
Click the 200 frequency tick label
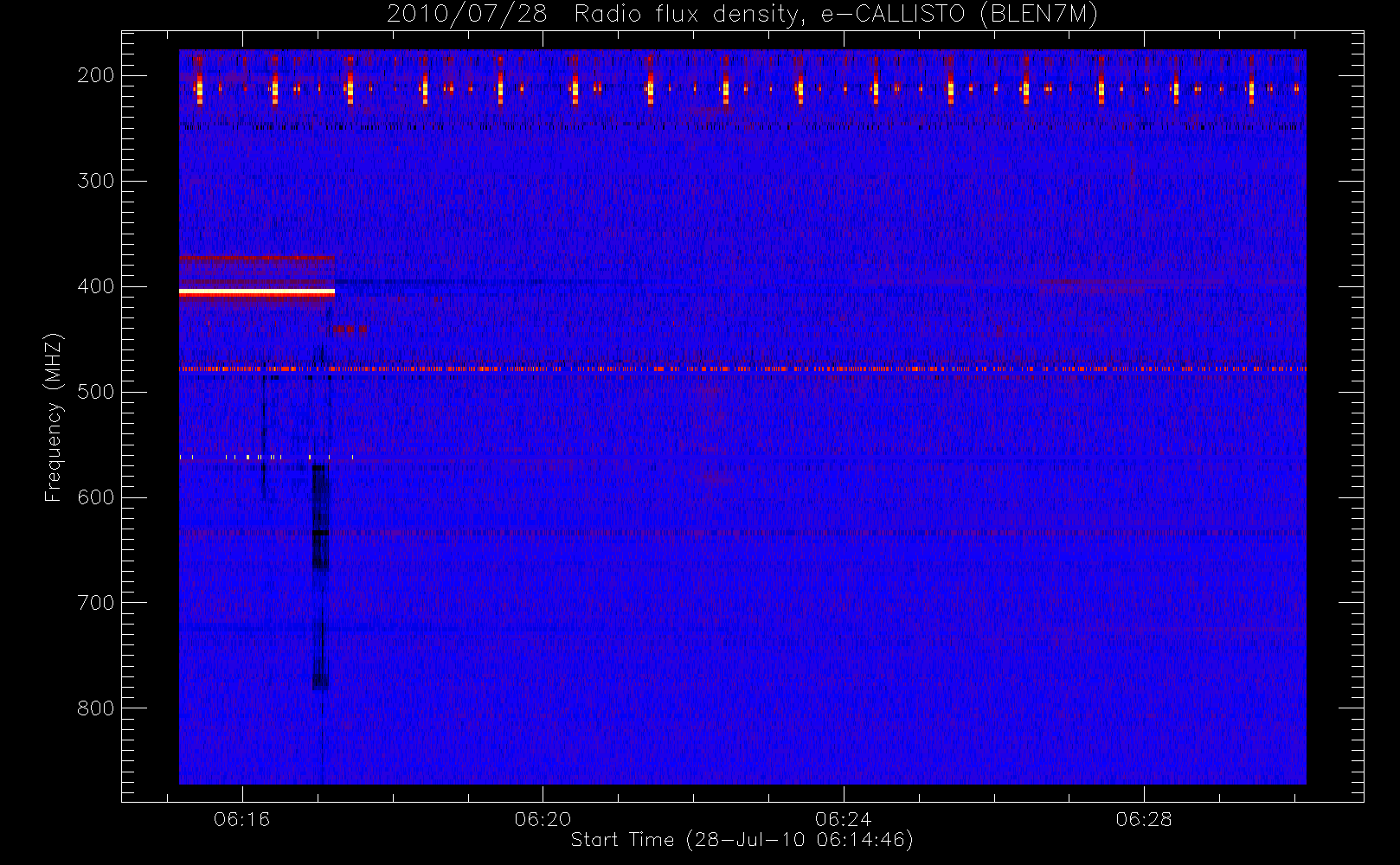[x=96, y=75]
